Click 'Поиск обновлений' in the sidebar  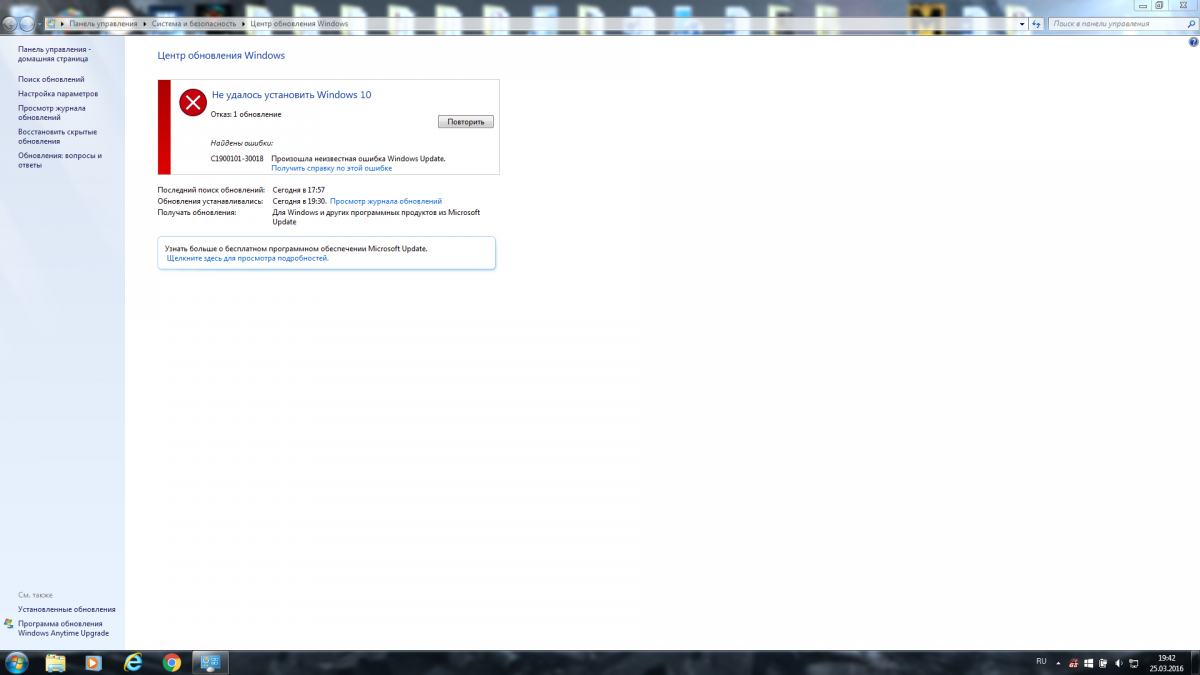[51, 79]
